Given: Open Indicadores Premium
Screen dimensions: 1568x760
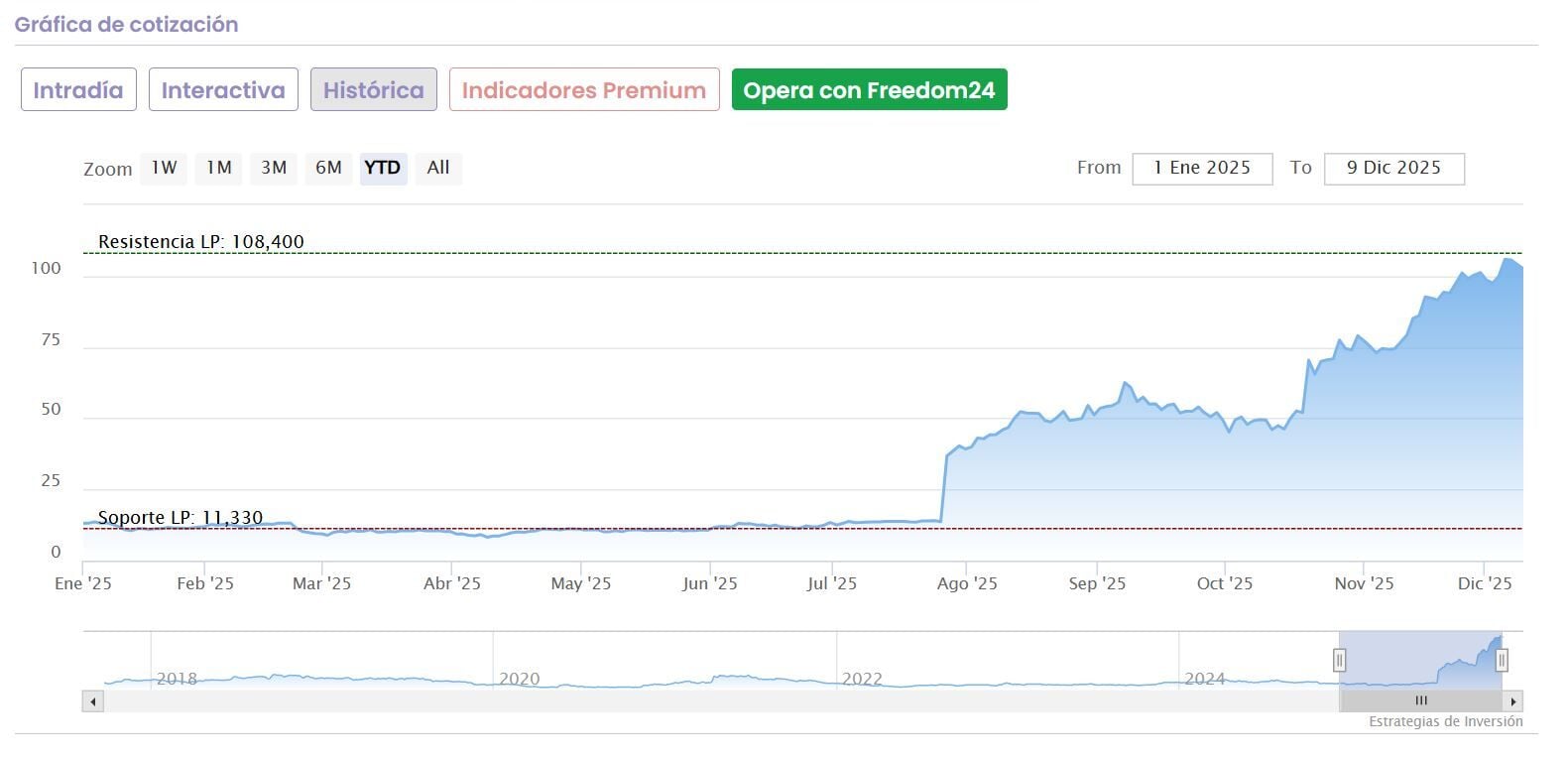Looking at the screenshot, I should (584, 90).
